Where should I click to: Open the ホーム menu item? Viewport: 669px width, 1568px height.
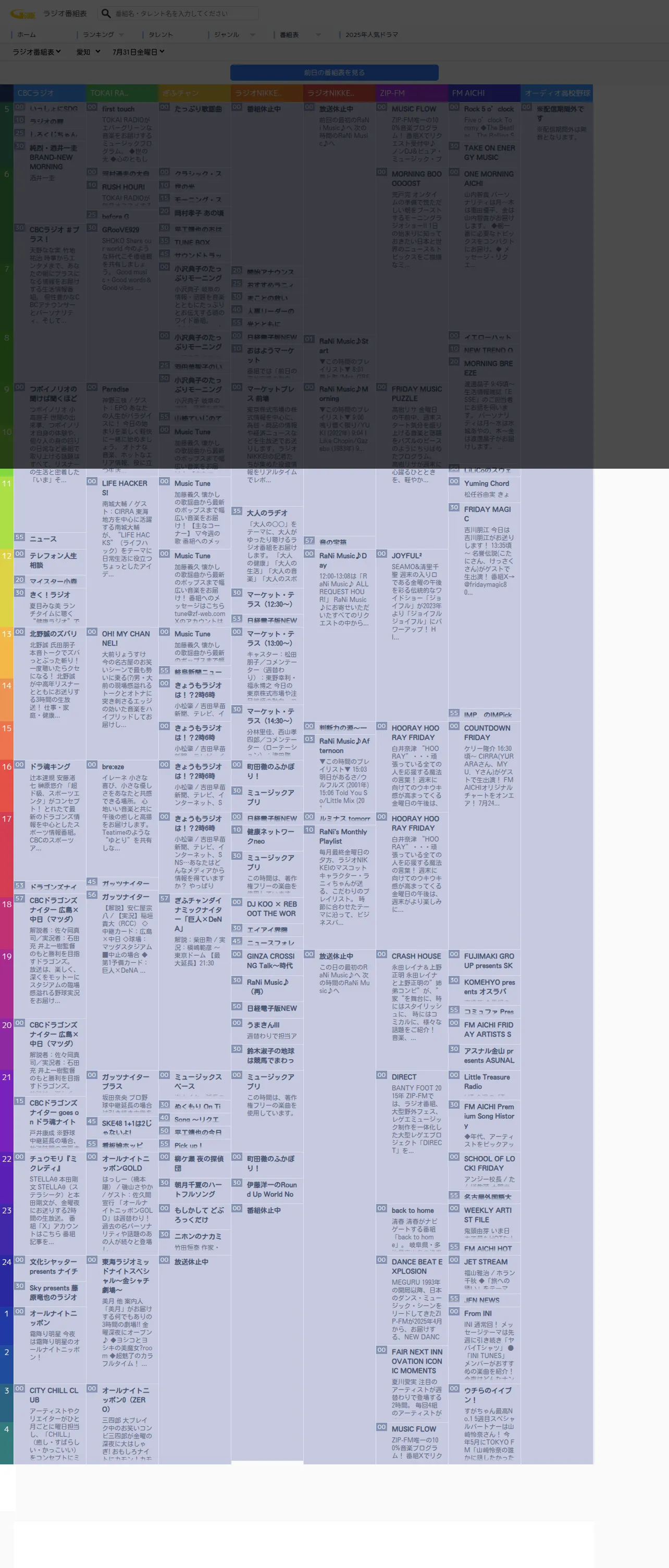(26, 35)
